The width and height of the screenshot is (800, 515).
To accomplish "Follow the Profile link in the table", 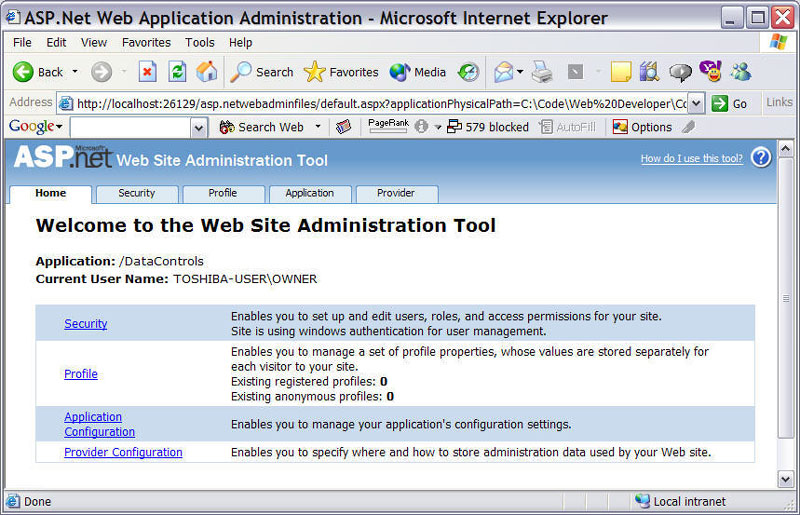I will [x=81, y=374].
